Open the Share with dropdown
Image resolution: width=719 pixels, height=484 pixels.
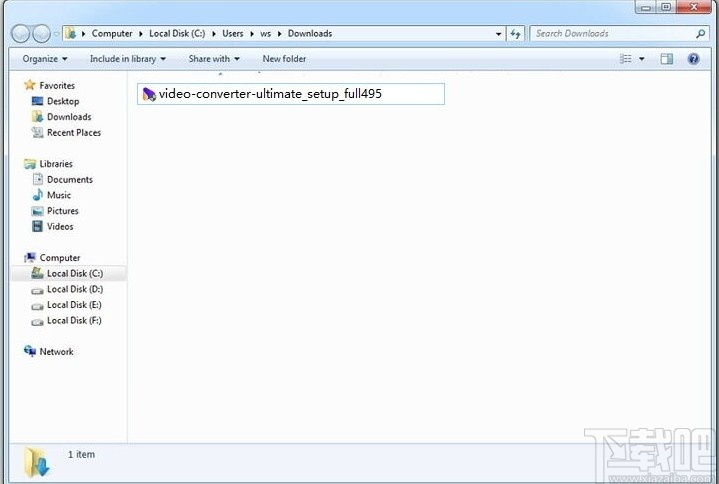(x=214, y=59)
